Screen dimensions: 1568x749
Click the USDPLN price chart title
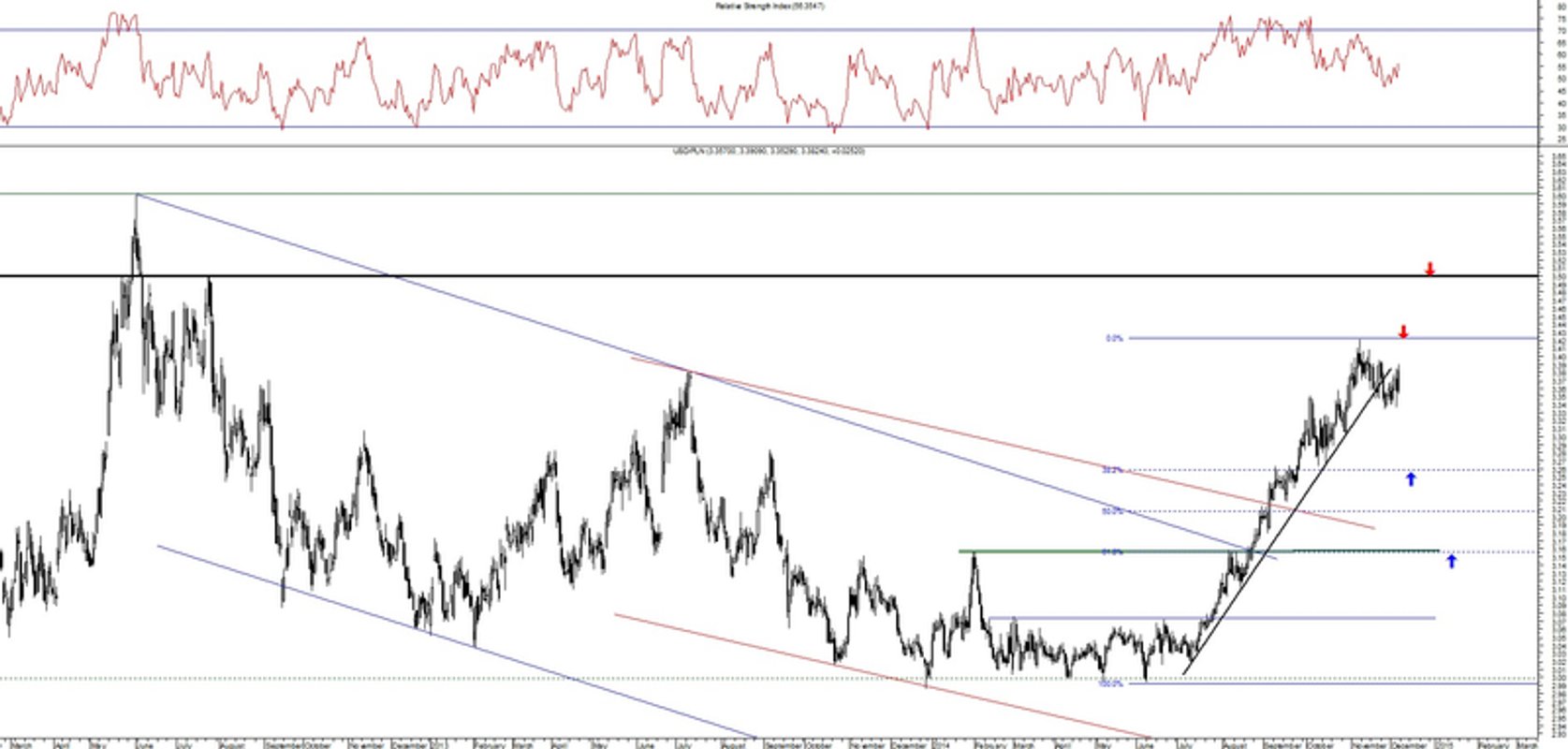(x=769, y=150)
